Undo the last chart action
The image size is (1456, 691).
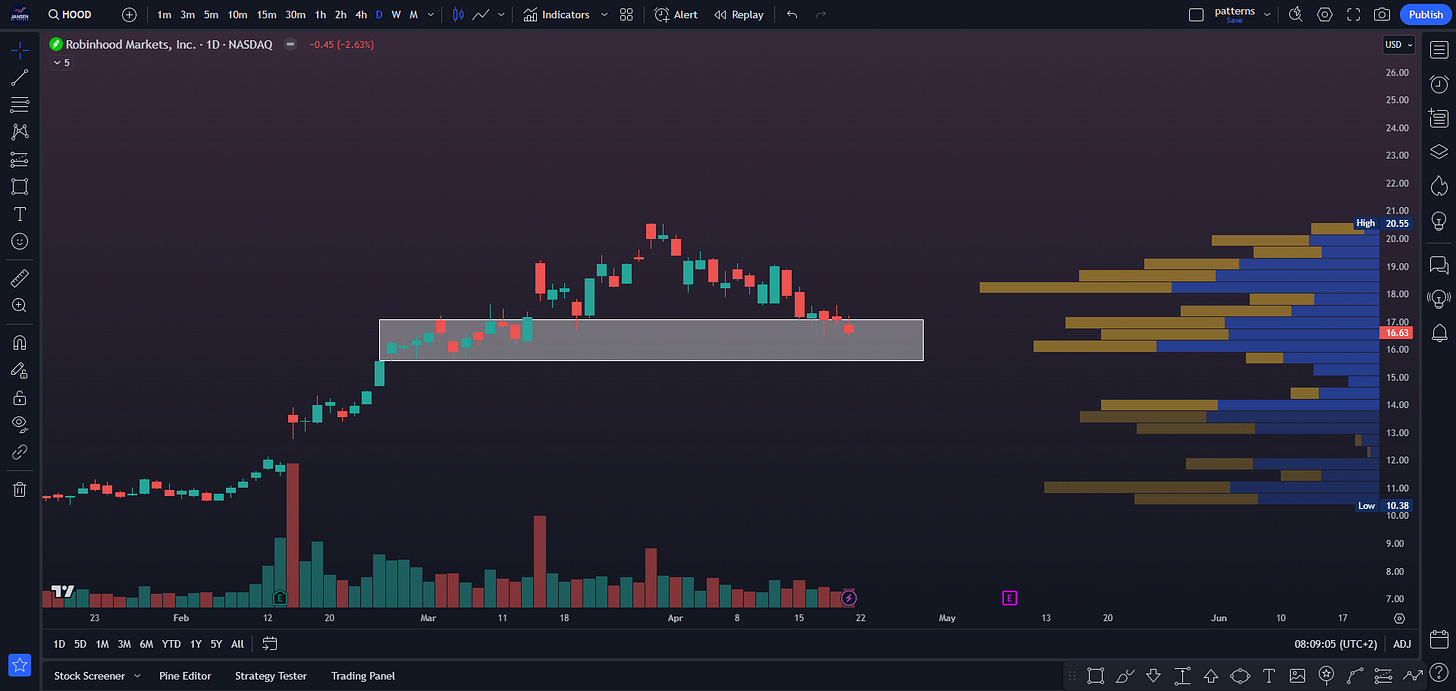click(792, 15)
